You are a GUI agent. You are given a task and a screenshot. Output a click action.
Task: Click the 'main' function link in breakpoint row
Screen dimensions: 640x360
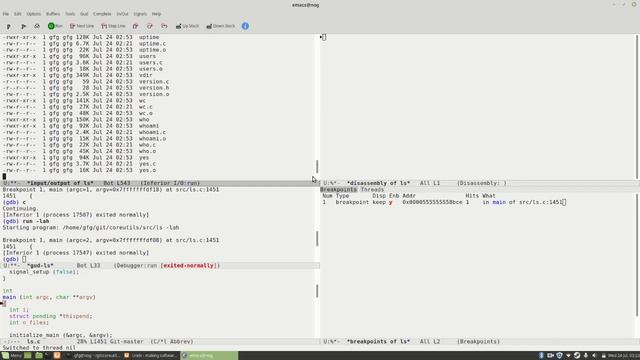coord(499,202)
